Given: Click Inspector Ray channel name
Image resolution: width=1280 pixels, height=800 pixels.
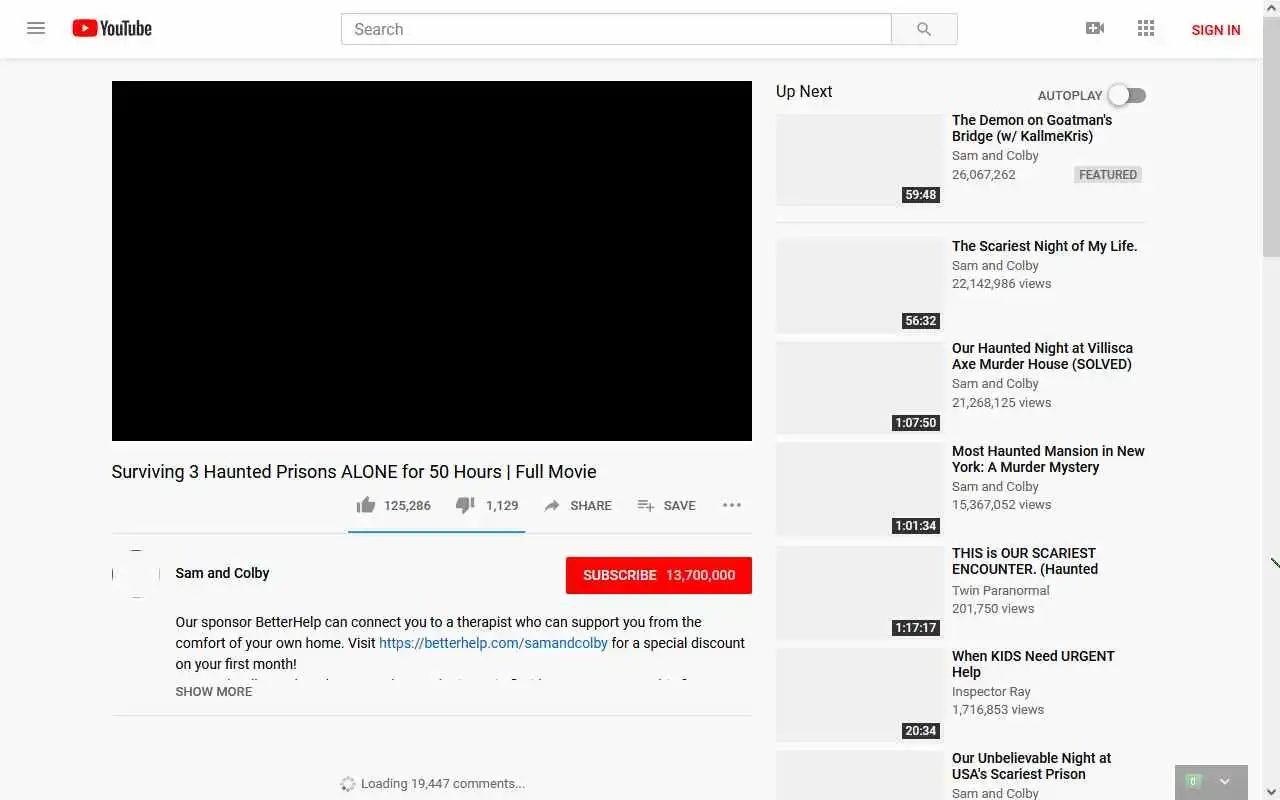Looking at the screenshot, I should [991, 691].
